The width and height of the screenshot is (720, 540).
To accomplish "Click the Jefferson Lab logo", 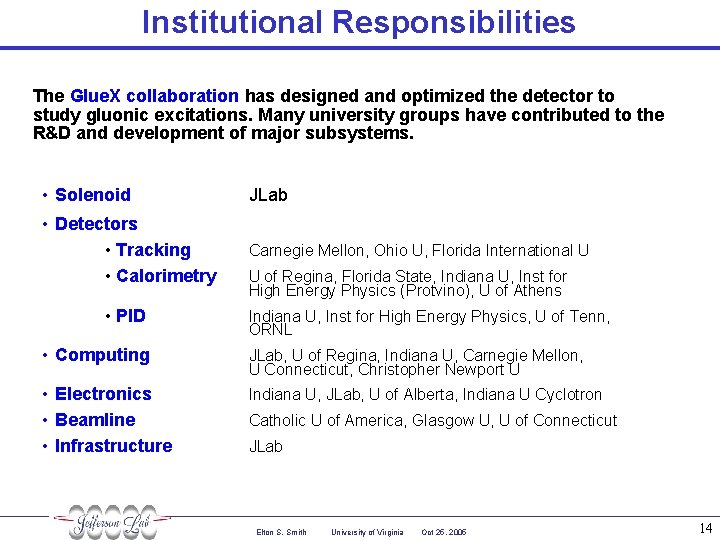I will click(112, 522).
